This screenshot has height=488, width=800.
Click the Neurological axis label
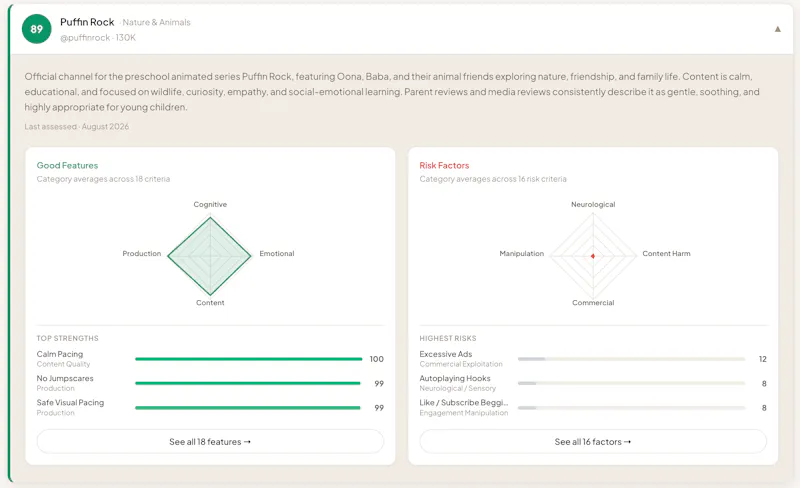pos(593,204)
